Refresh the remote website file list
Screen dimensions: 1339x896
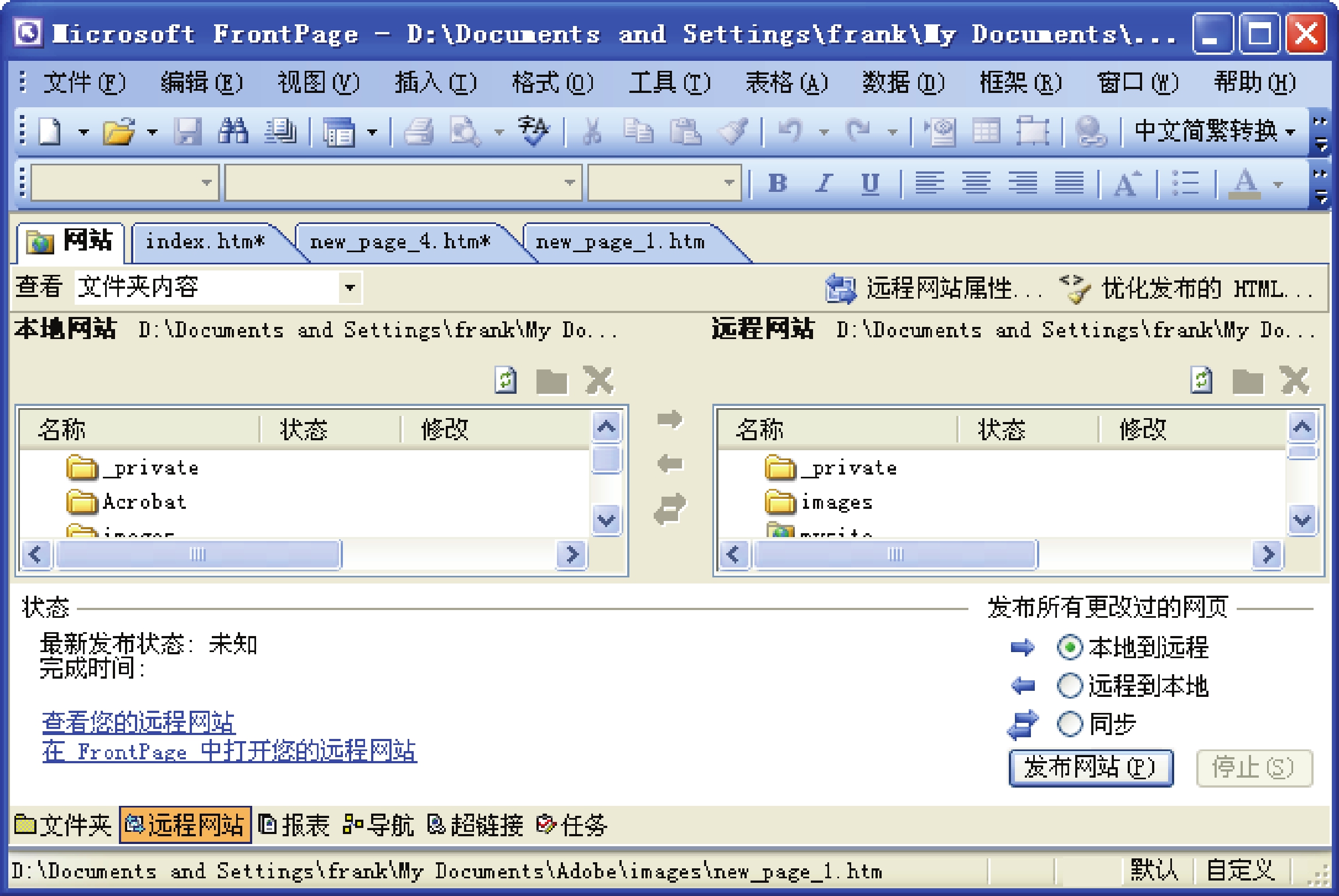point(1201,380)
